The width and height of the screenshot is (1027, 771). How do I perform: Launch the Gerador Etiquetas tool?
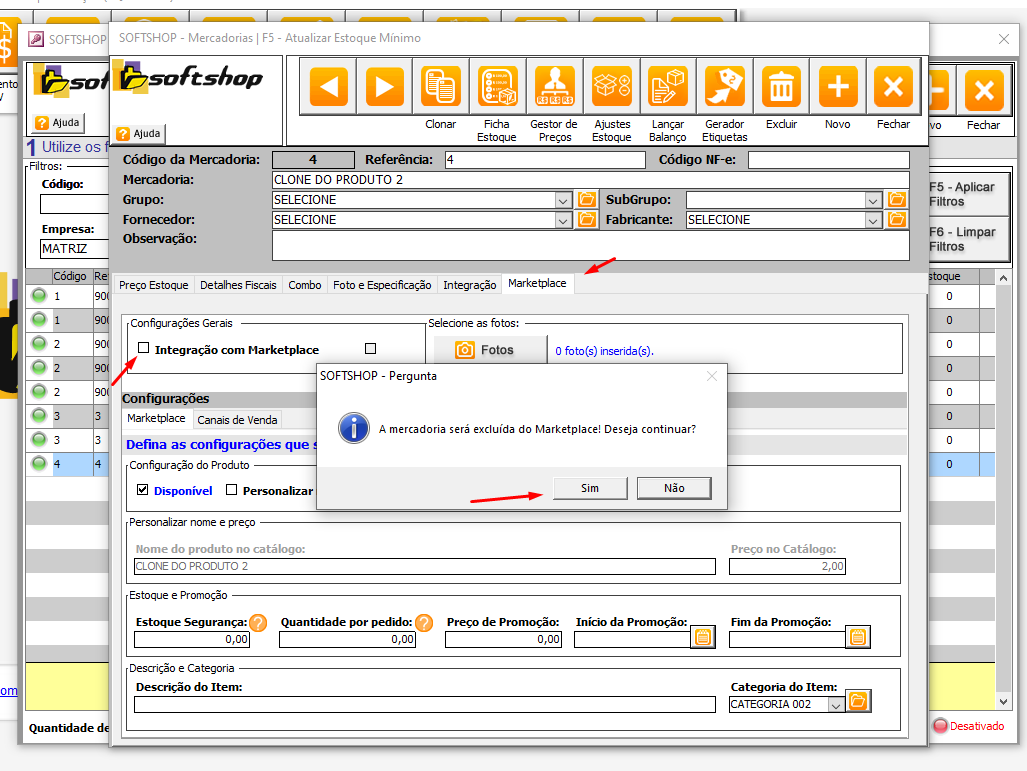tap(724, 88)
